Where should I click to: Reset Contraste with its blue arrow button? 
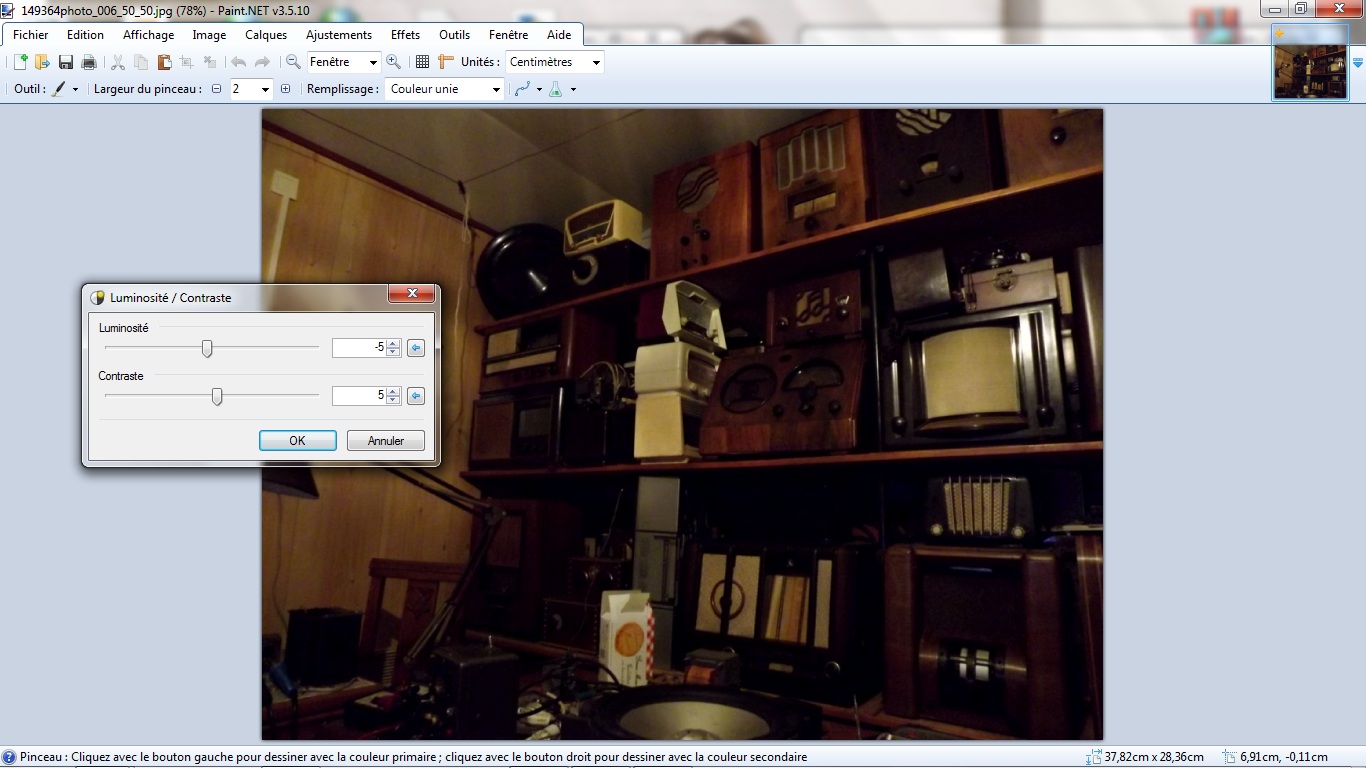point(416,396)
